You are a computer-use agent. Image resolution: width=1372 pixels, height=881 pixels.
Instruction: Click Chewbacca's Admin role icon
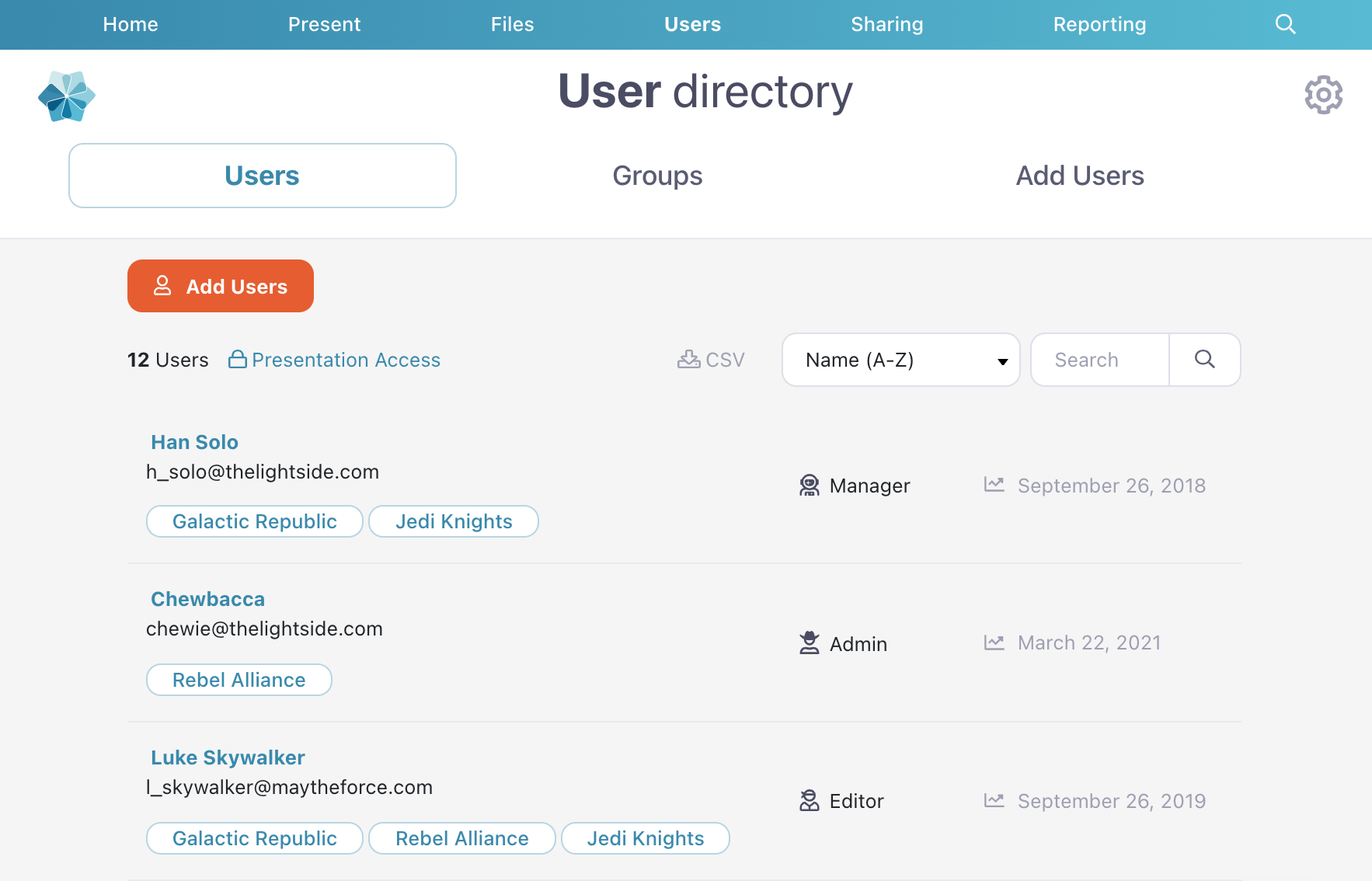810,643
